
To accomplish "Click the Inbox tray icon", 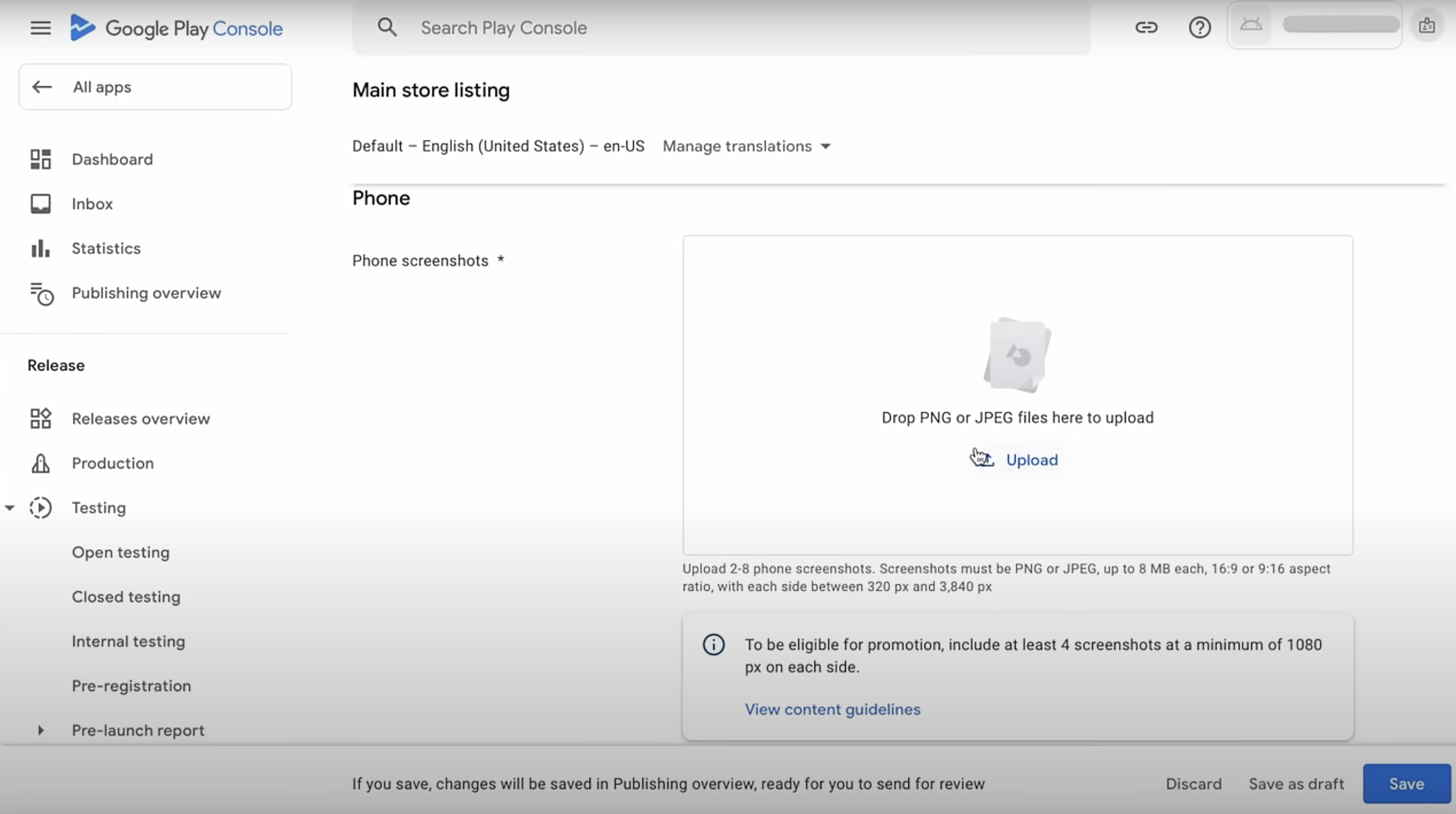I will tap(41, 204).
